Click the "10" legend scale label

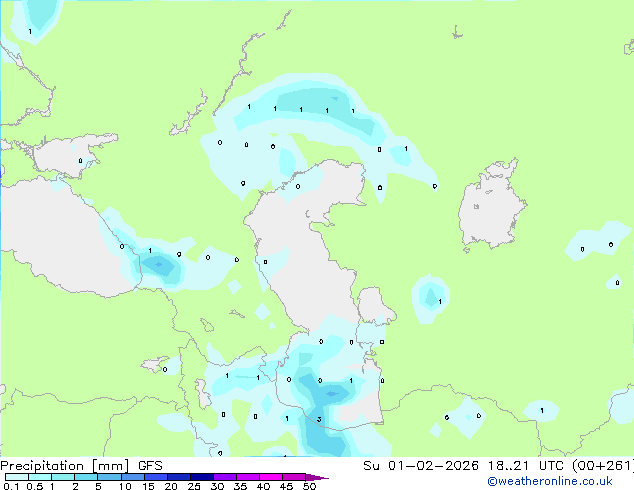(x=125, y=486)
